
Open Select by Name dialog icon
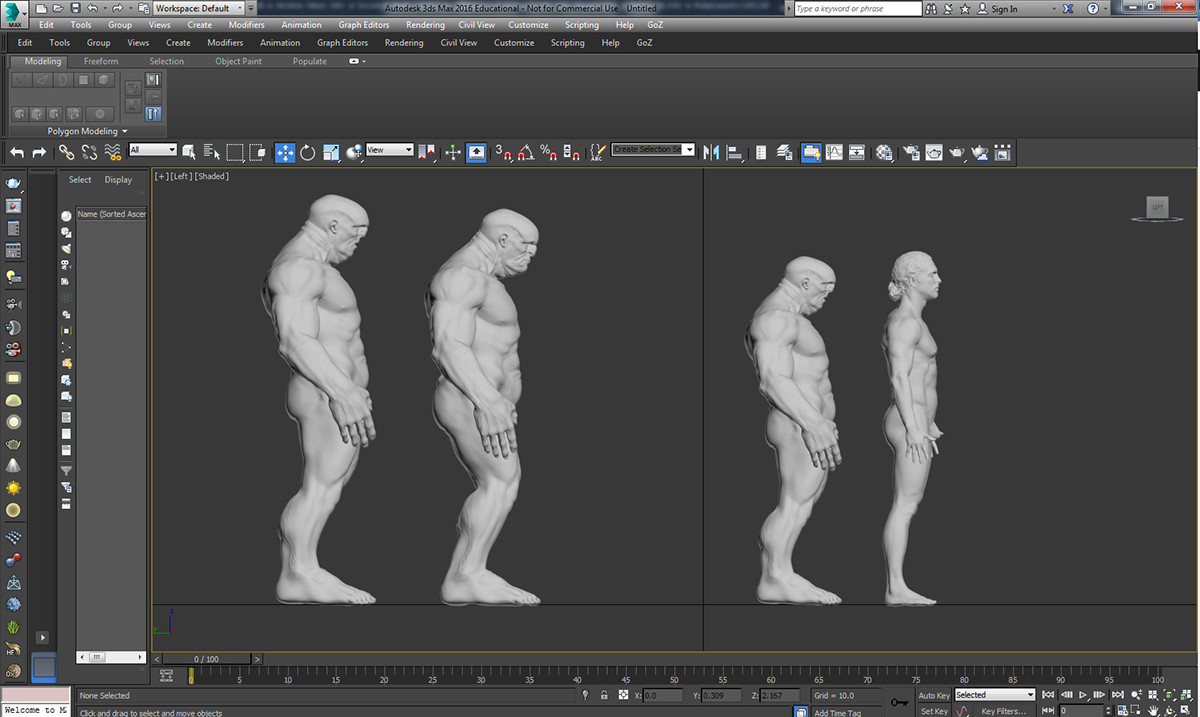click(211, 152)
